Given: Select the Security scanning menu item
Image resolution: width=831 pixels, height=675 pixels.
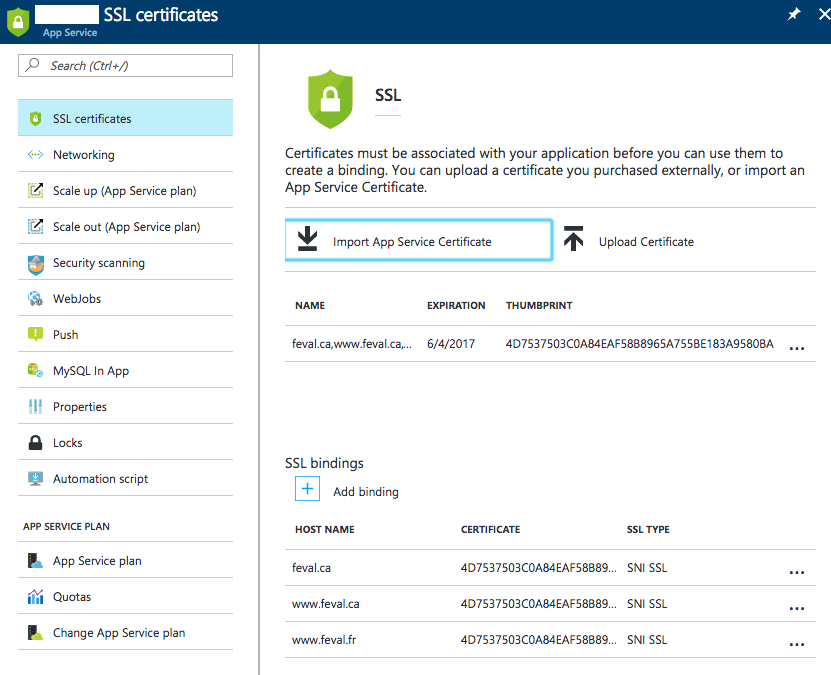Looking at the screenshot, I should 126,262.
